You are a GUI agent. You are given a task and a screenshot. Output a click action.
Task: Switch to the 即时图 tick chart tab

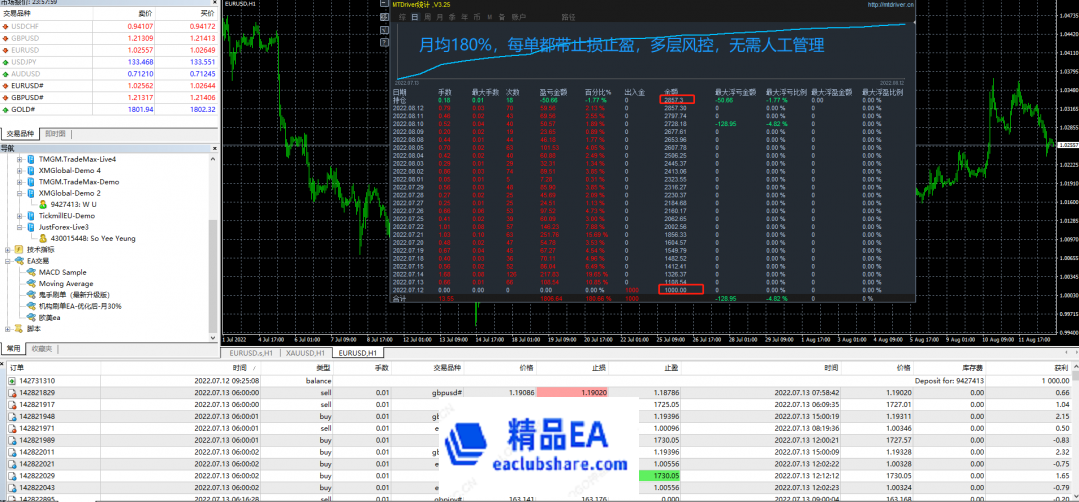53,133
